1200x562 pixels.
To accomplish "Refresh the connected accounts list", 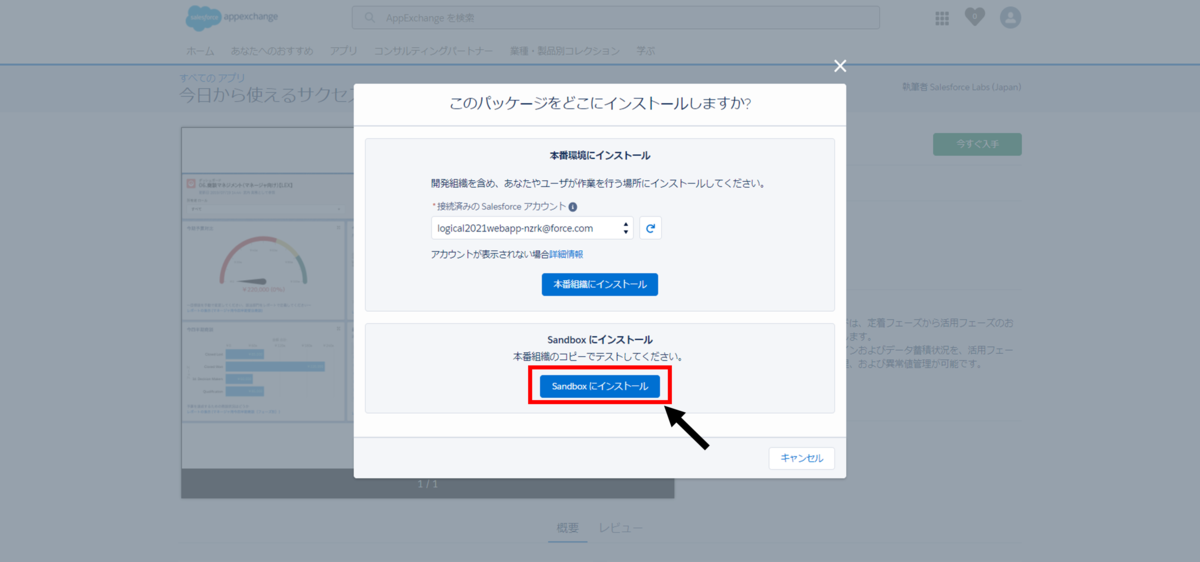I will coord(650,228).
